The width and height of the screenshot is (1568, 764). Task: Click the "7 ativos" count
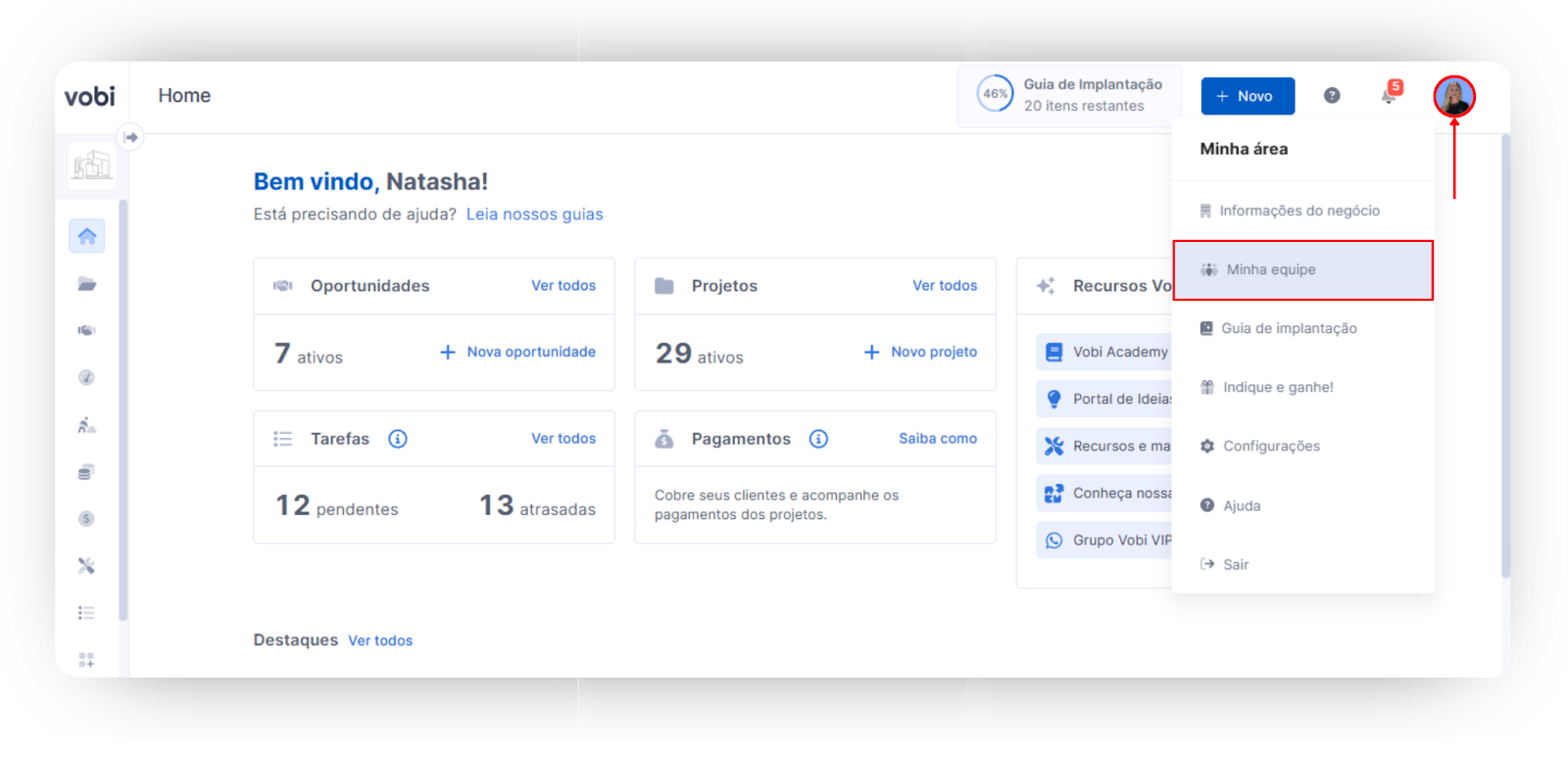click(309, 354)
